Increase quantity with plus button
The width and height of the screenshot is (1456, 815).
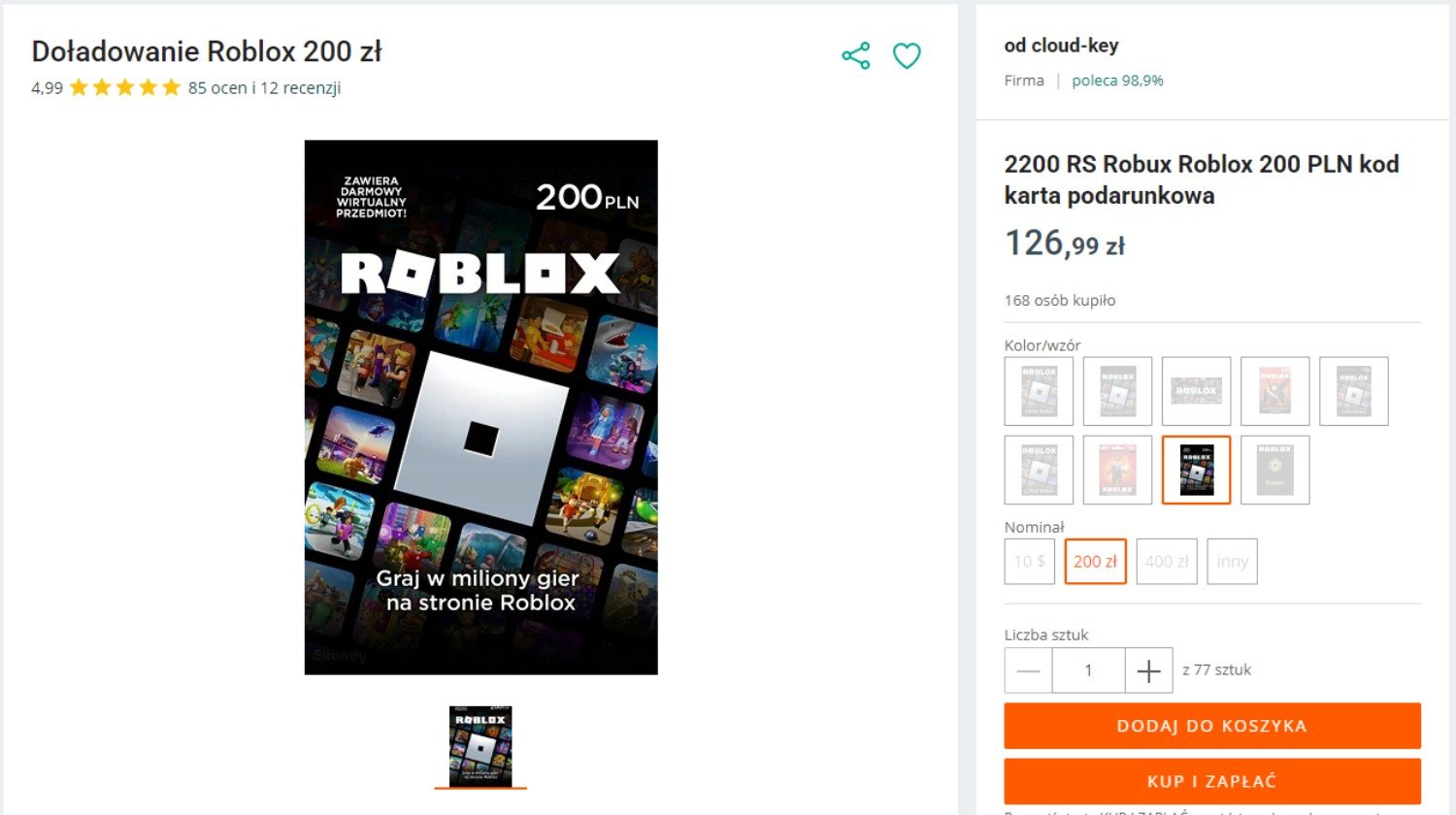tap(1148, 670)
